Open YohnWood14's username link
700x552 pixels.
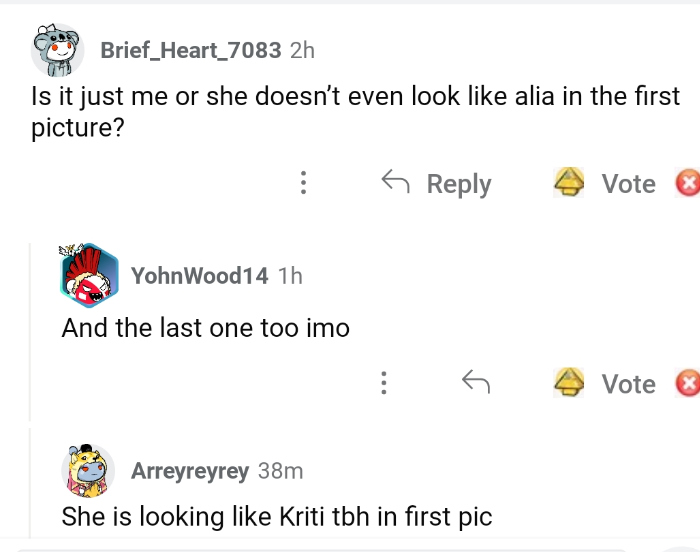coord(200,276)
